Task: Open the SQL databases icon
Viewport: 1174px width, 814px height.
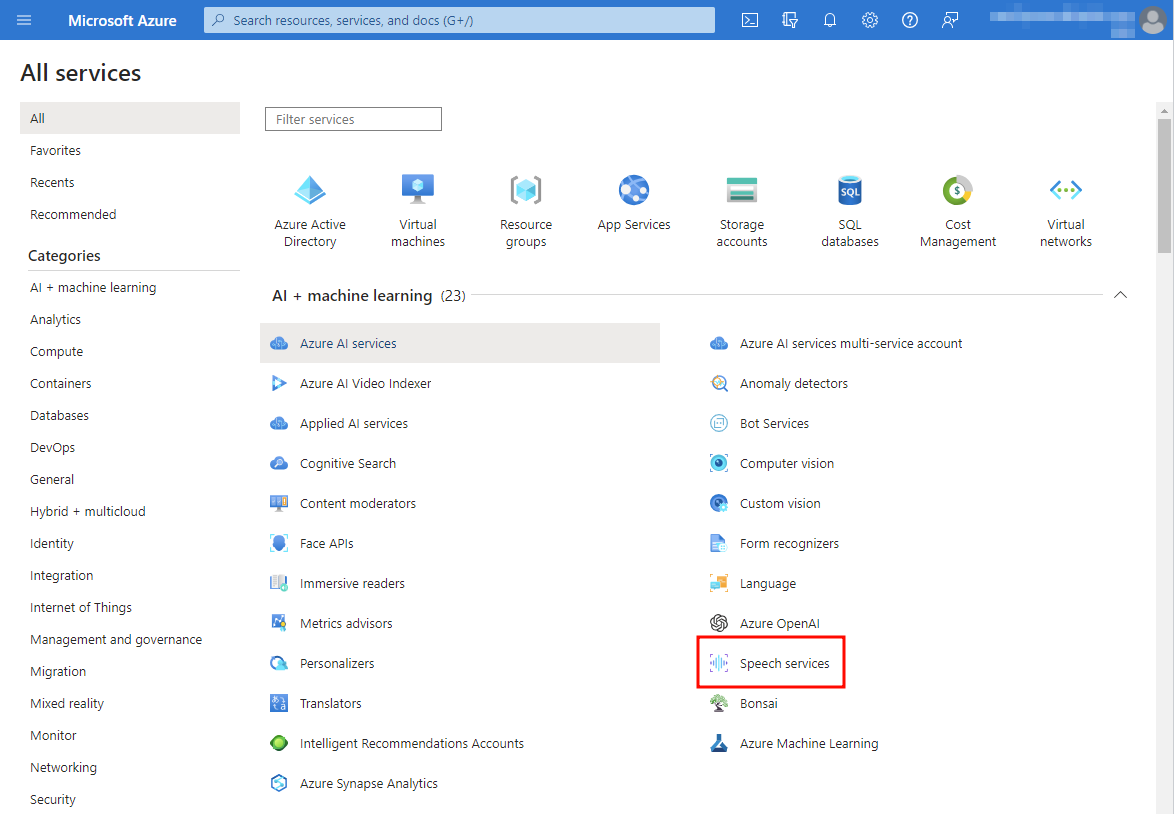Action: click(x=850, y=189)
